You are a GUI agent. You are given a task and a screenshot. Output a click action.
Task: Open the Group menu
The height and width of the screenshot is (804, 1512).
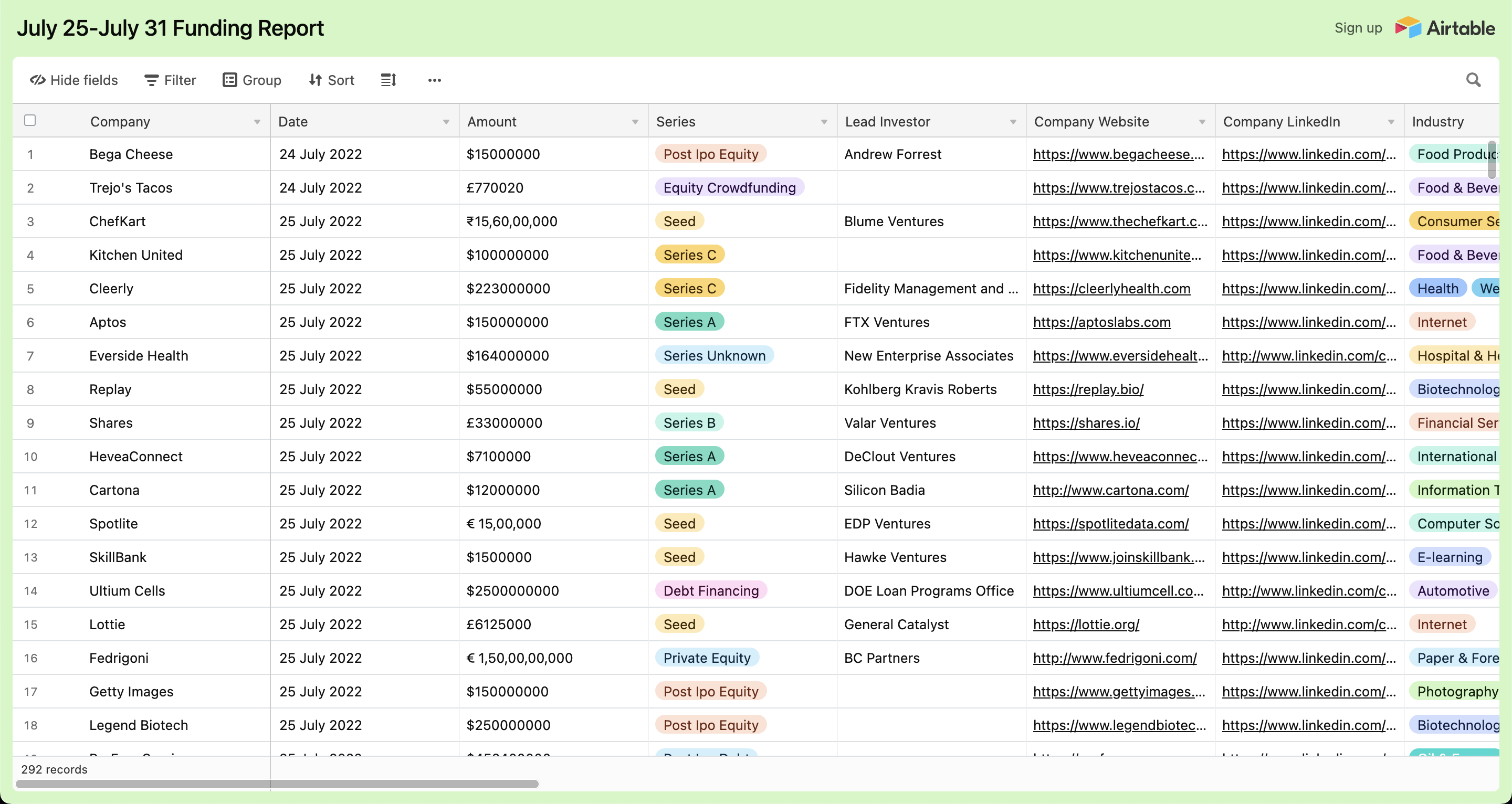[252, 80]
